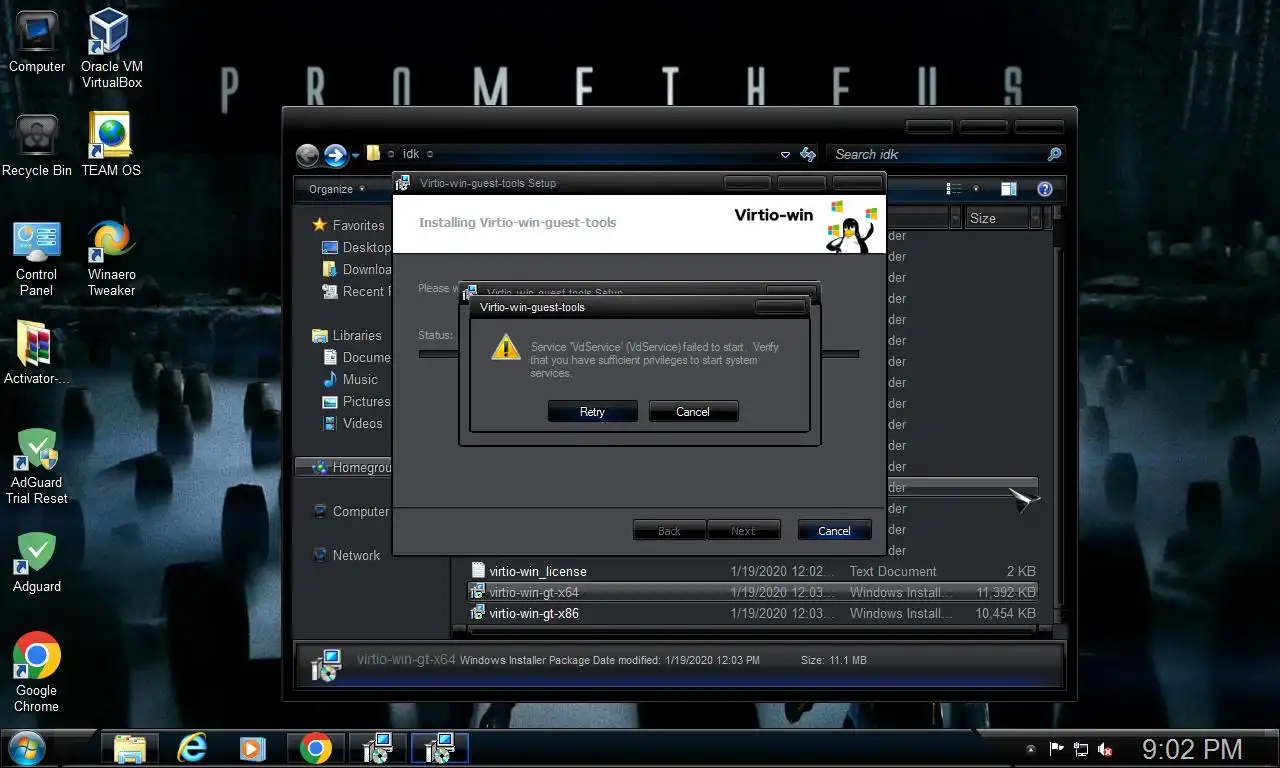
Task: Open the Computer desktop icon
Action: point(37,41)
